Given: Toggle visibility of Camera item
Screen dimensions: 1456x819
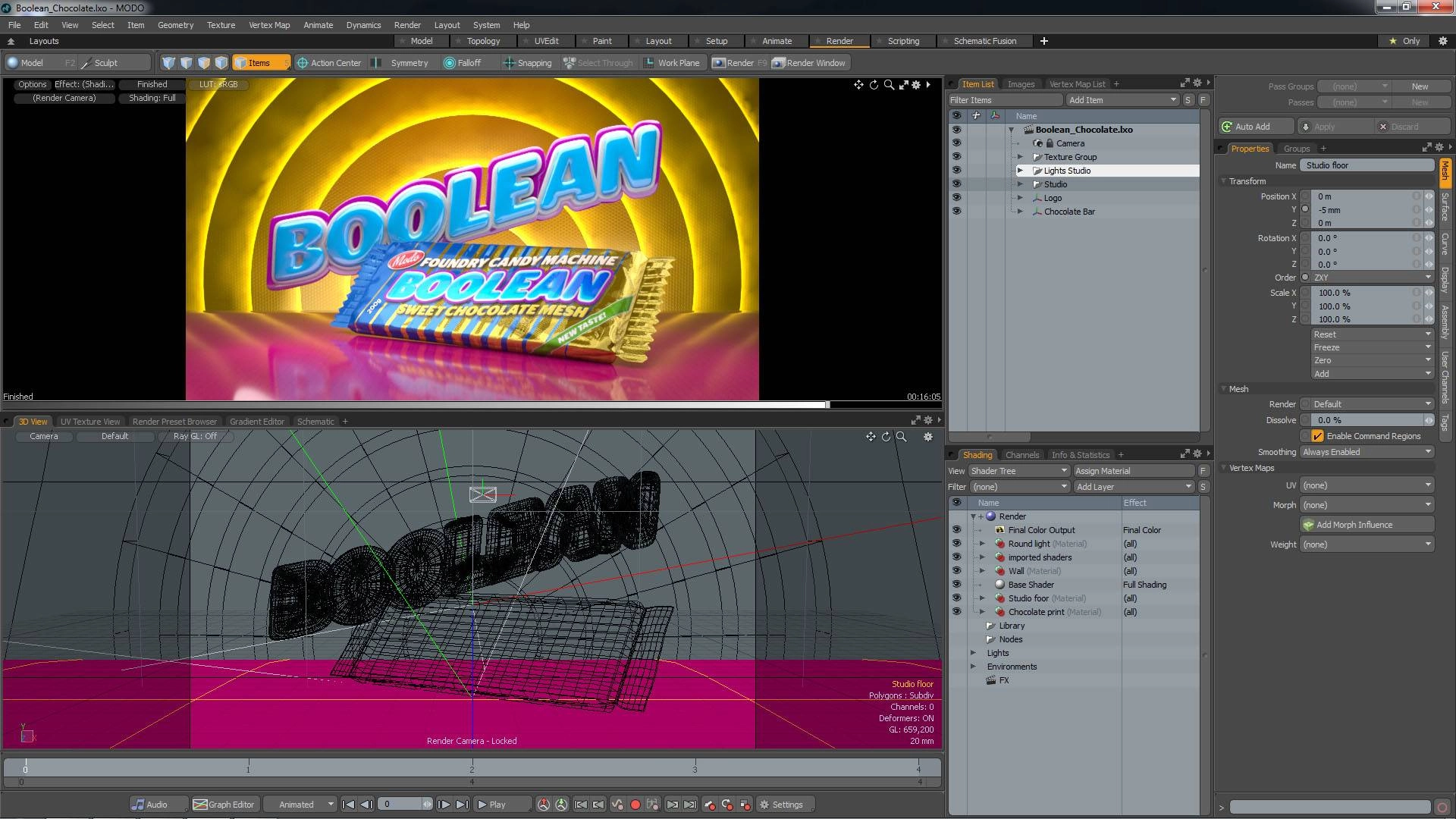Looking at the screenshot, I should coord(956,143).
